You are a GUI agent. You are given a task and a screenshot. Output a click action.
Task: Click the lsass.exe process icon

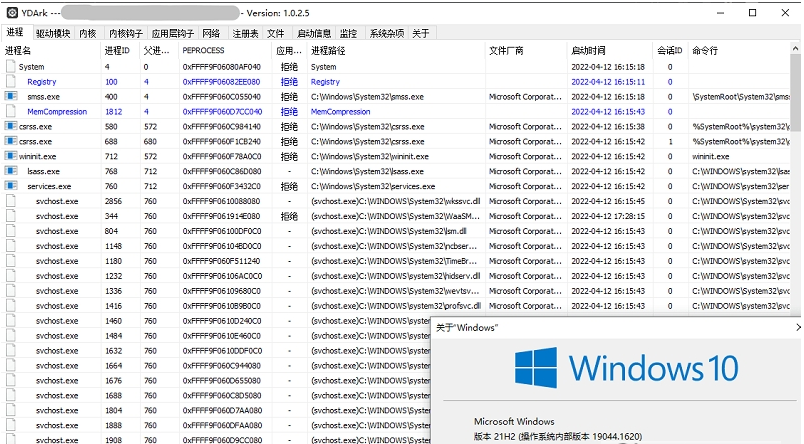click(11, 172)
